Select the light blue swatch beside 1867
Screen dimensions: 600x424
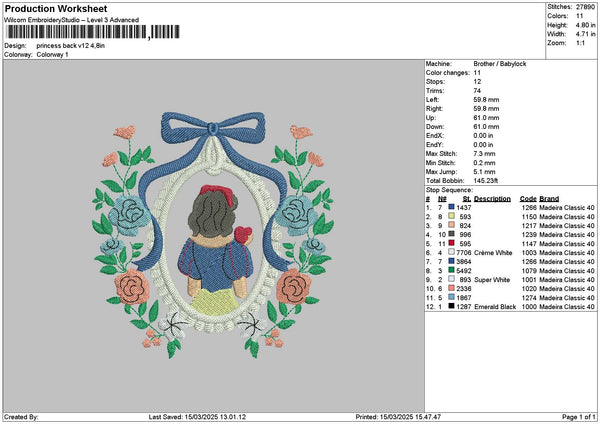[x=452, y=297]
